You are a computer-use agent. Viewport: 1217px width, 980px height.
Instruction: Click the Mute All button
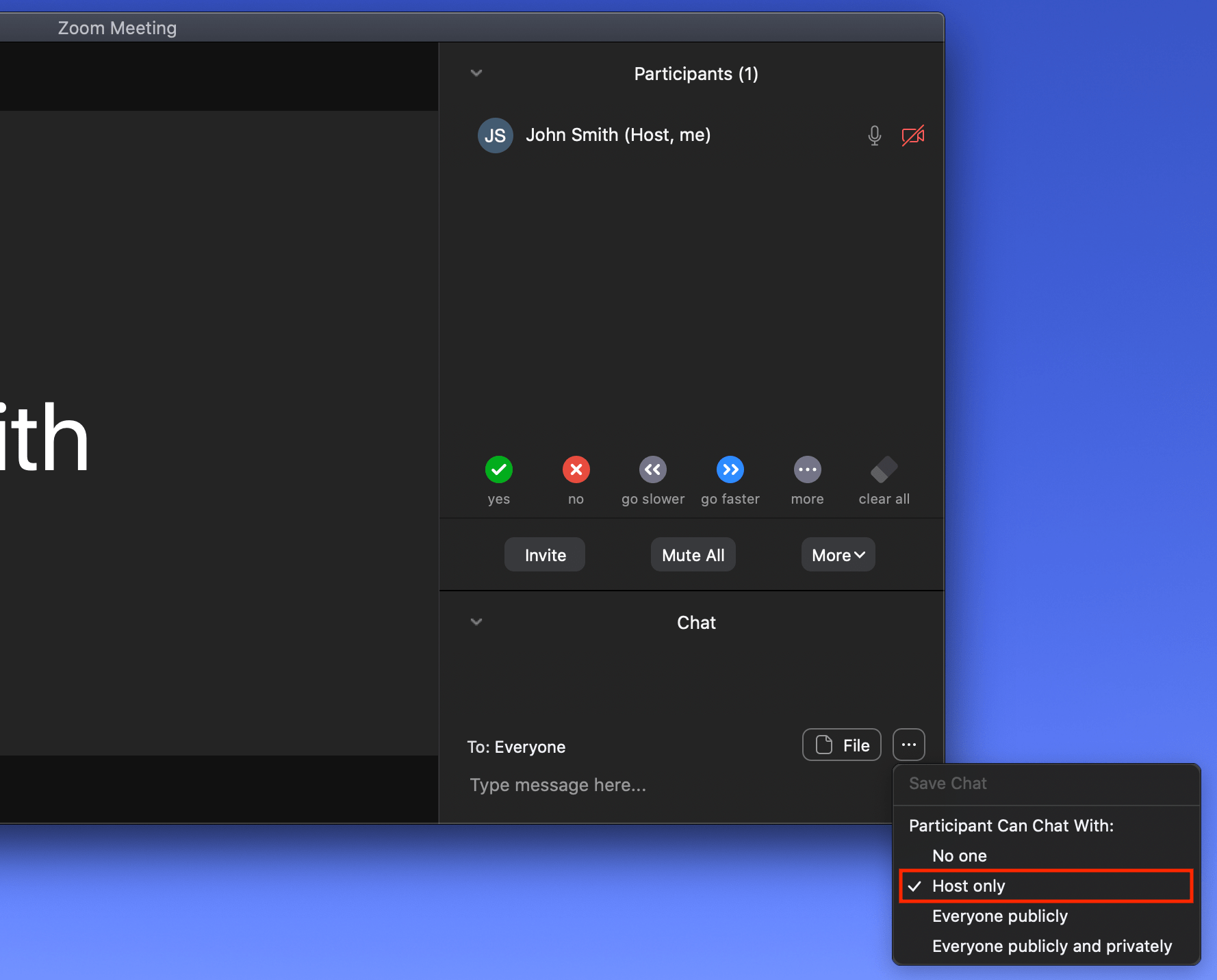[x=693, y=555]
